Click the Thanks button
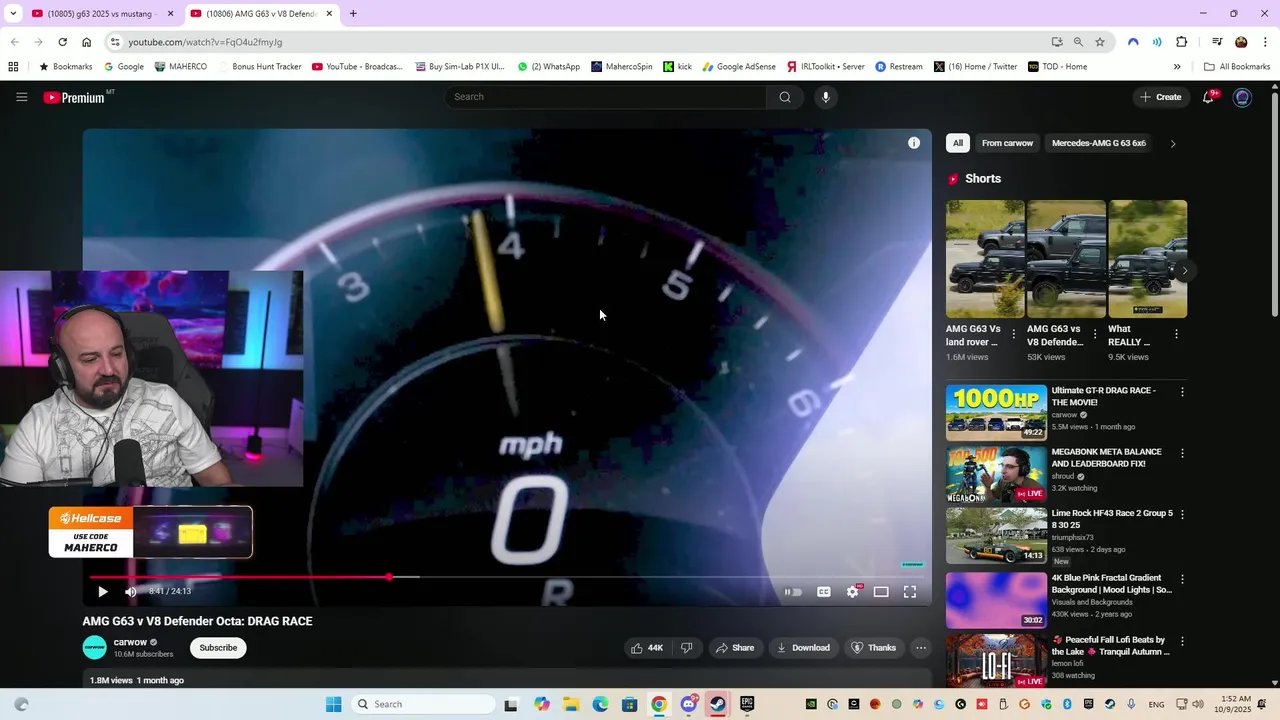 (874, 648)
